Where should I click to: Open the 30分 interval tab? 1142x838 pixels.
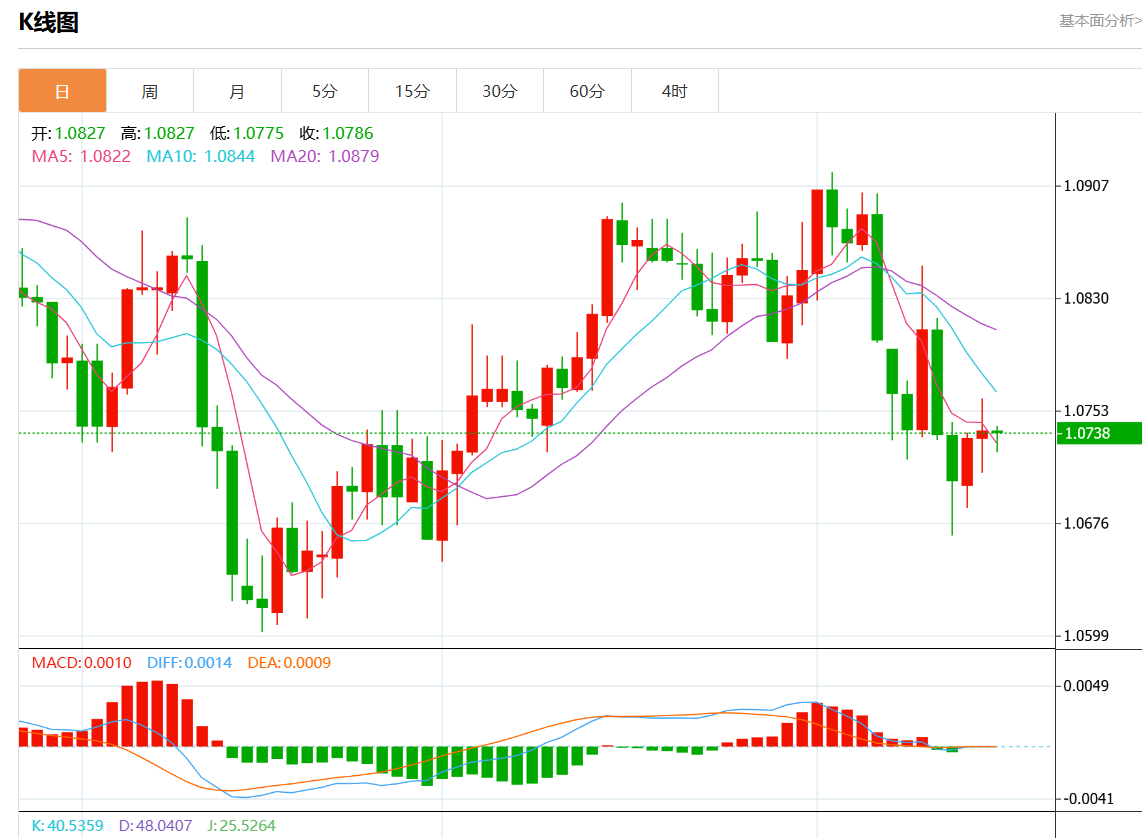(500, 91)
